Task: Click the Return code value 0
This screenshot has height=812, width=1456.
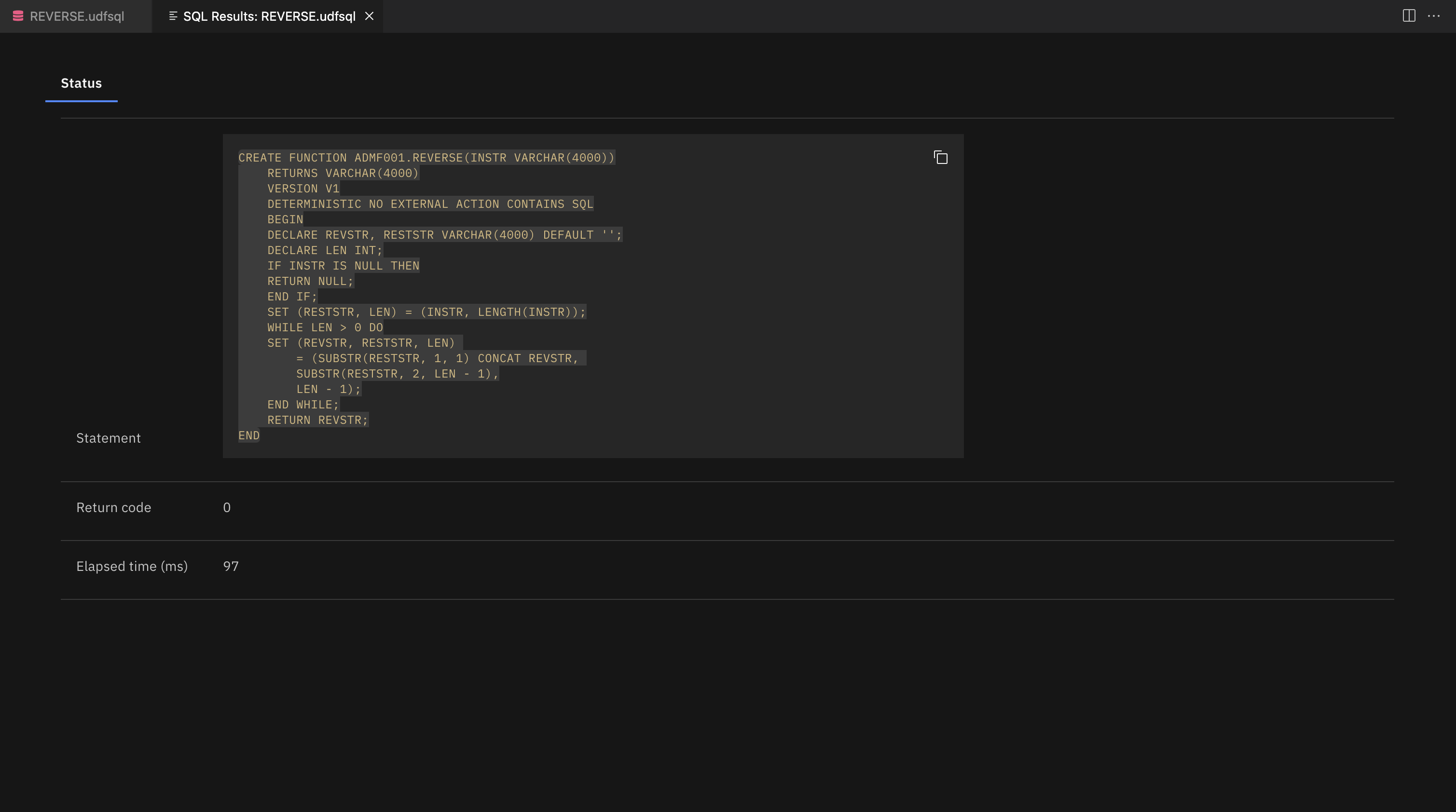Action: (x=227, y=507)
